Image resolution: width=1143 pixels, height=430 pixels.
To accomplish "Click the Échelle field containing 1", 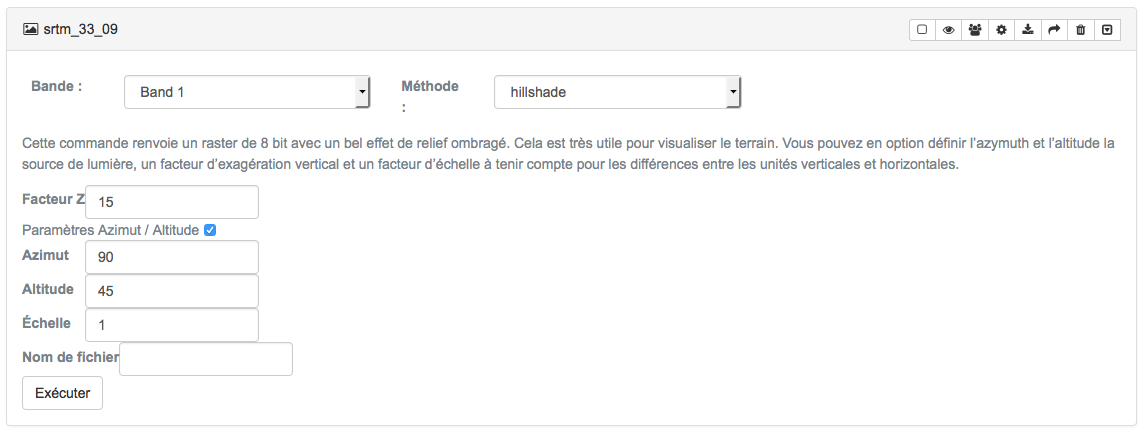I will 172,325.
